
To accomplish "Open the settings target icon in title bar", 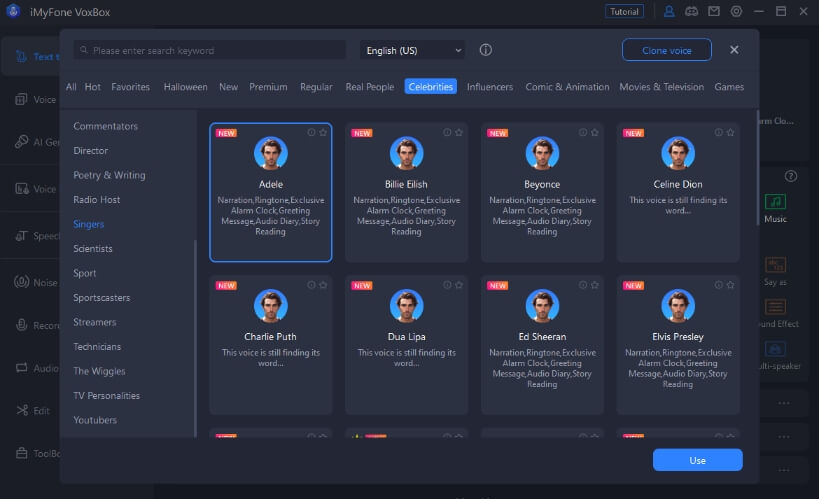I will tap(736, 11).
